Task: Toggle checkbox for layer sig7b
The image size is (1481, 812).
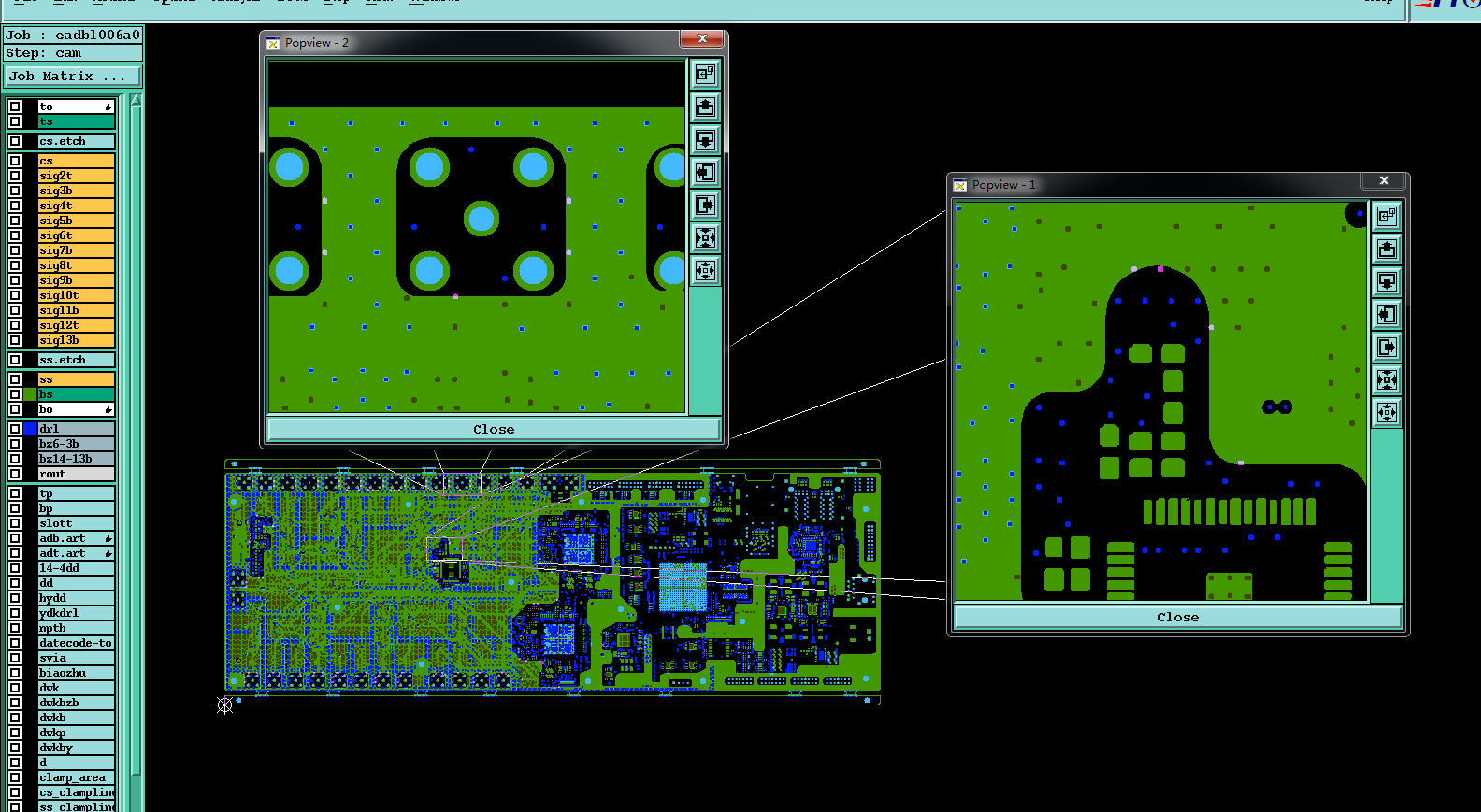Action: click(x=15, y=250)
